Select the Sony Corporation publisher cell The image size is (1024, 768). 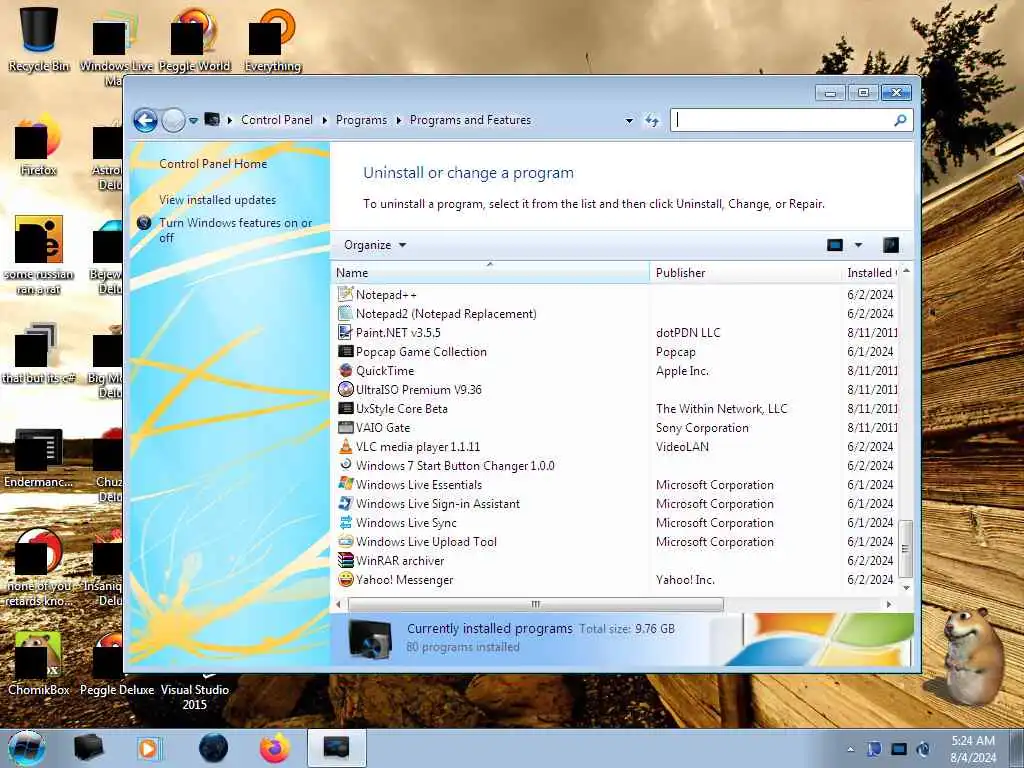point(703,428)
